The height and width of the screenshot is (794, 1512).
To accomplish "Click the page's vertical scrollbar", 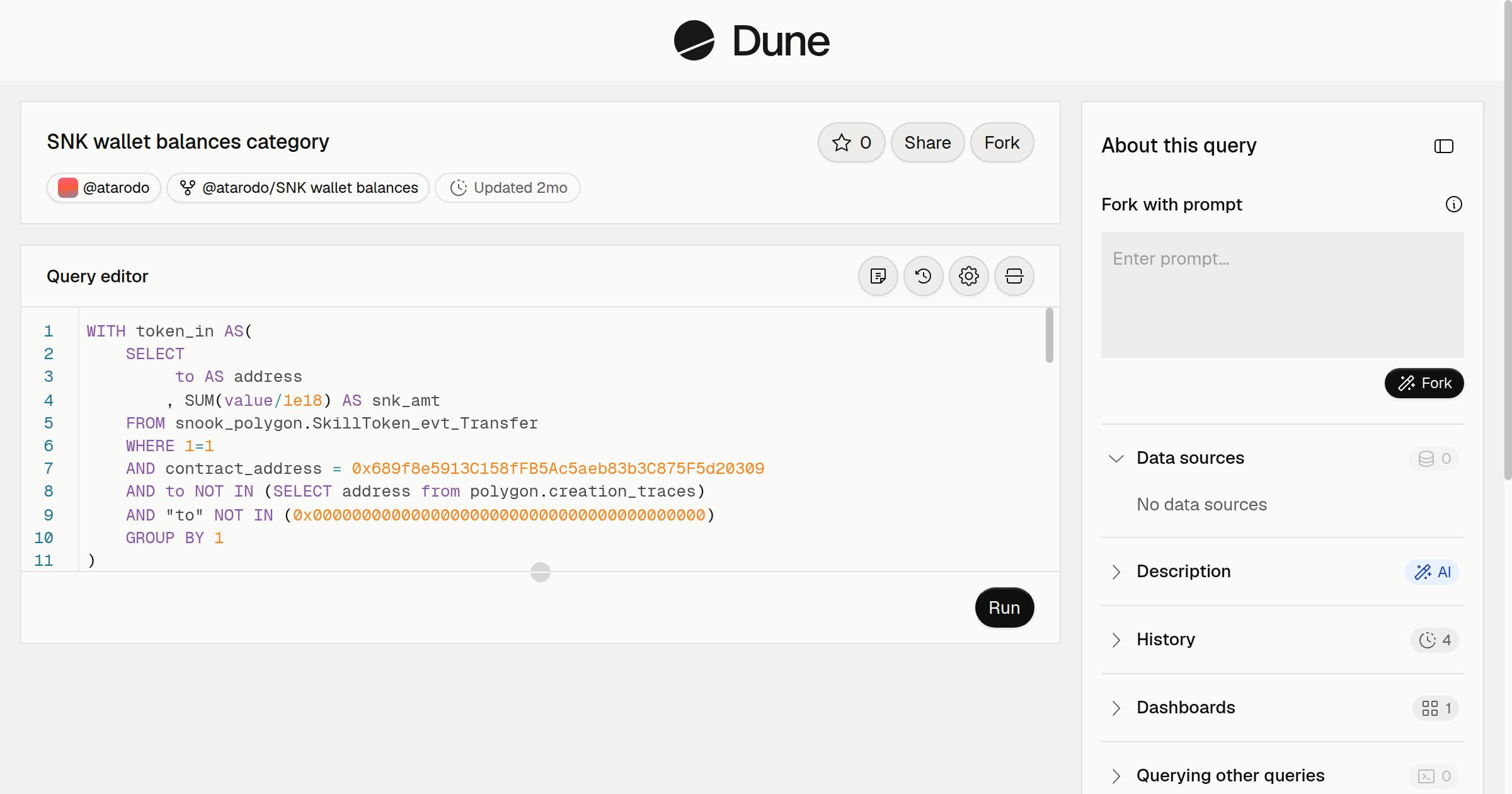I will click(x=1508, y=239).
